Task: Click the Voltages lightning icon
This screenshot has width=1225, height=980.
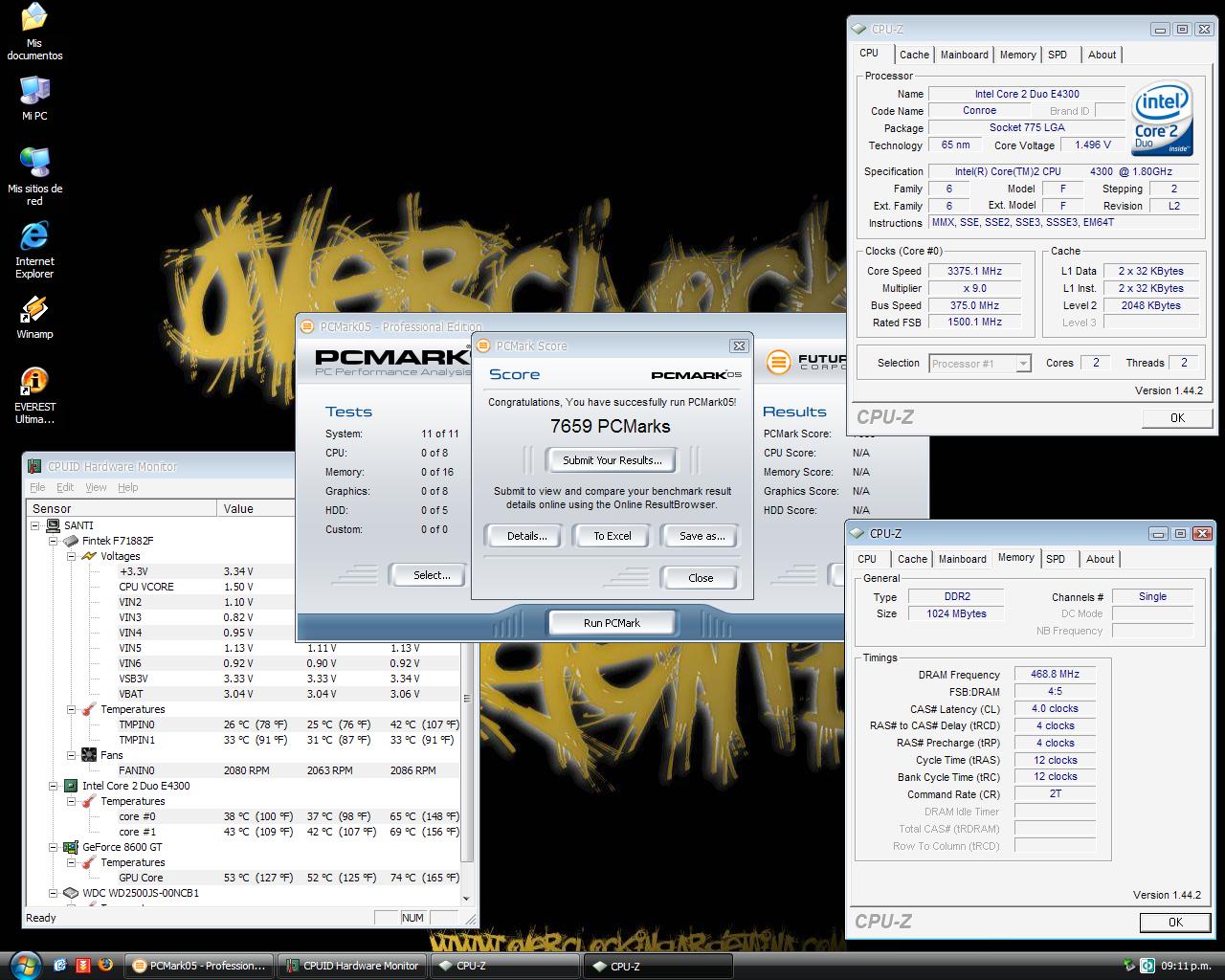Action: tap(89, 556)
